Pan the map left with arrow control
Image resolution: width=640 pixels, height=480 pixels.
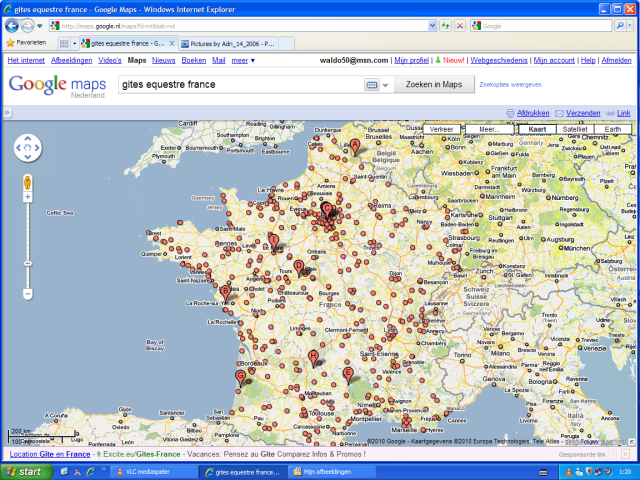18,148
